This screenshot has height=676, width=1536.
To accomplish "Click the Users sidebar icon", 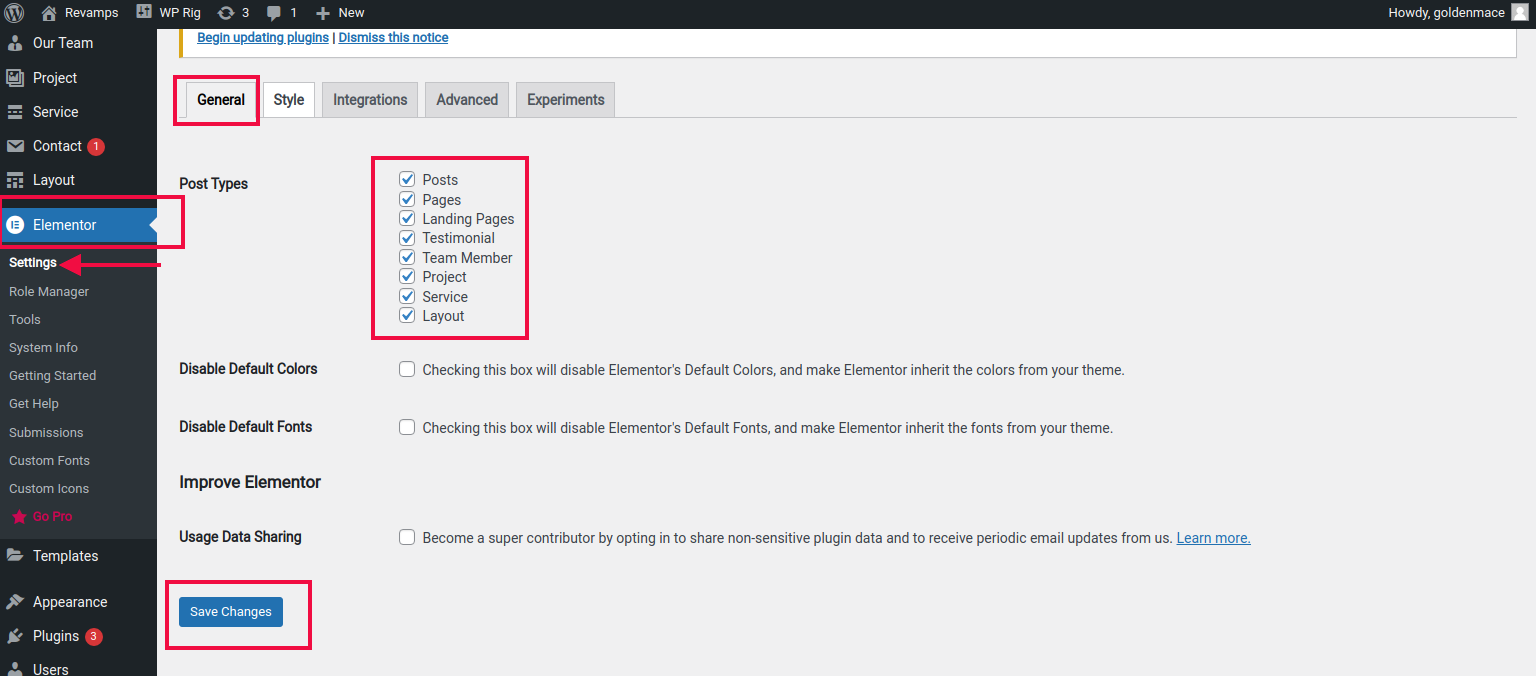I will 15,668.
